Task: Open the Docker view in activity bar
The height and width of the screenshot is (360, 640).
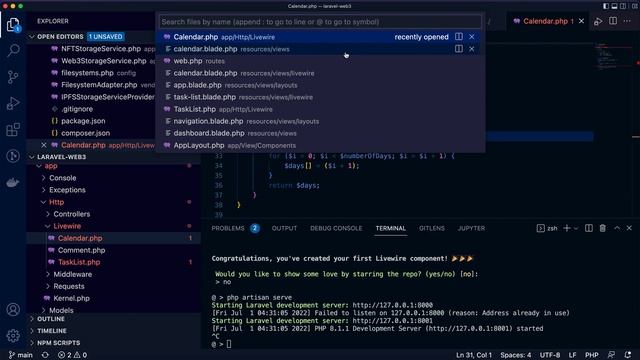Action: (x=13, y=182)
